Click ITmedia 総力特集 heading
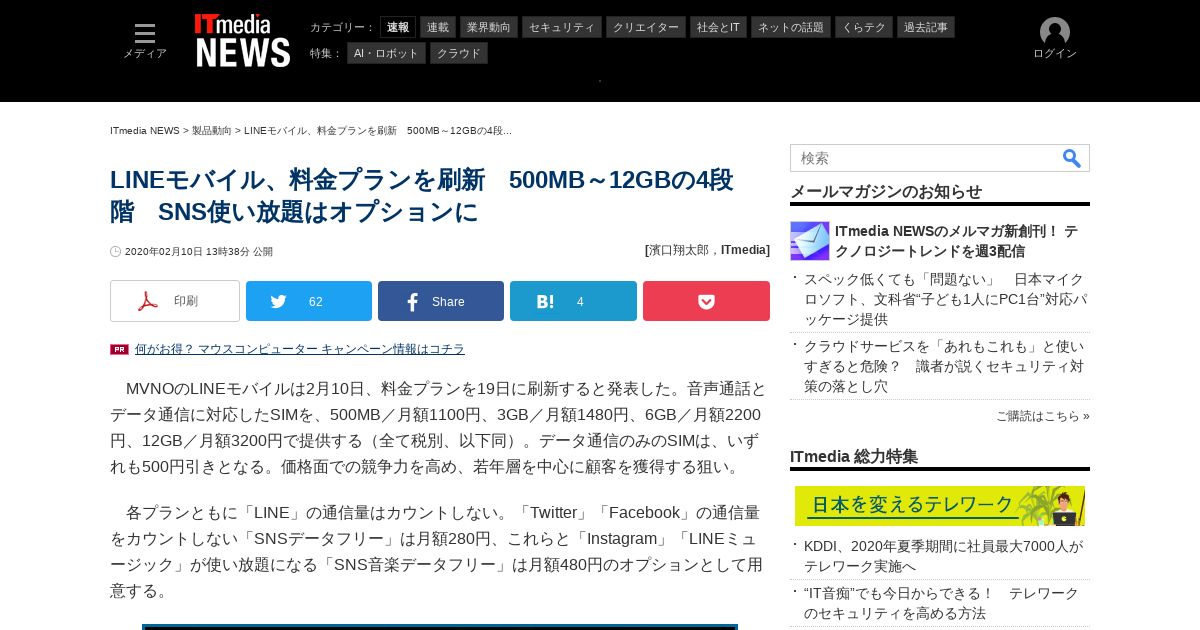The image size is (1200, 630). click(x=854, y=456)
